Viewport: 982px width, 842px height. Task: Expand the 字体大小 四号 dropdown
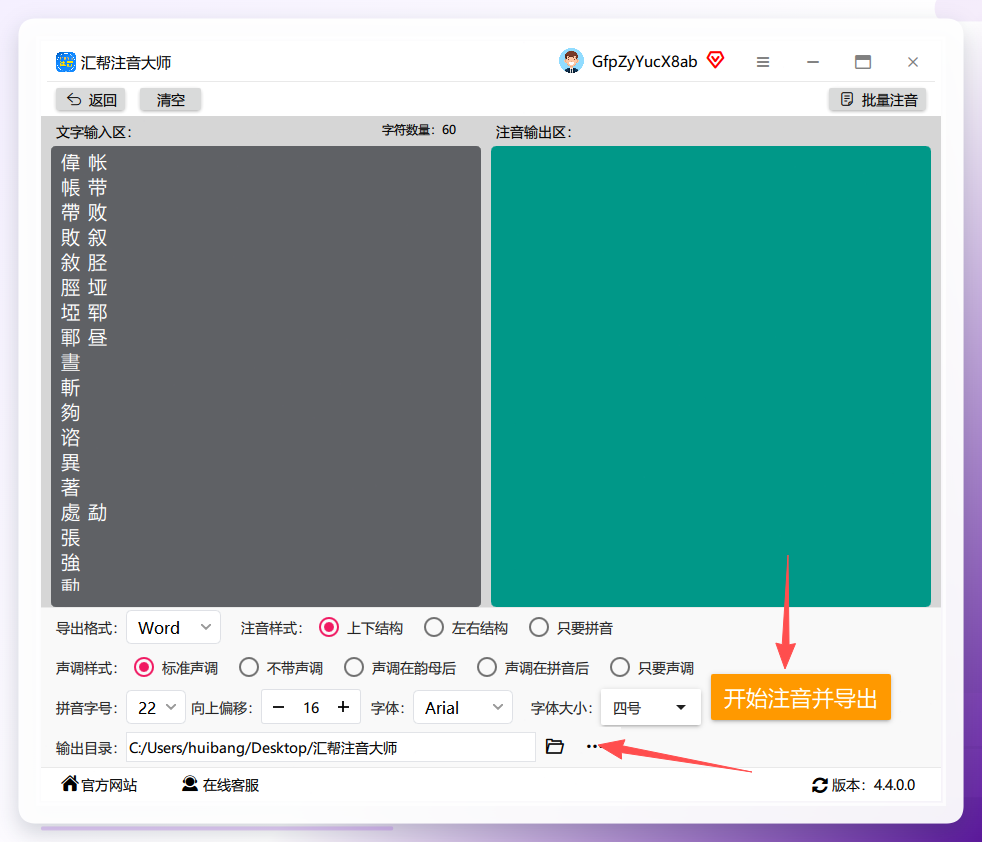(x=650, y=707)
